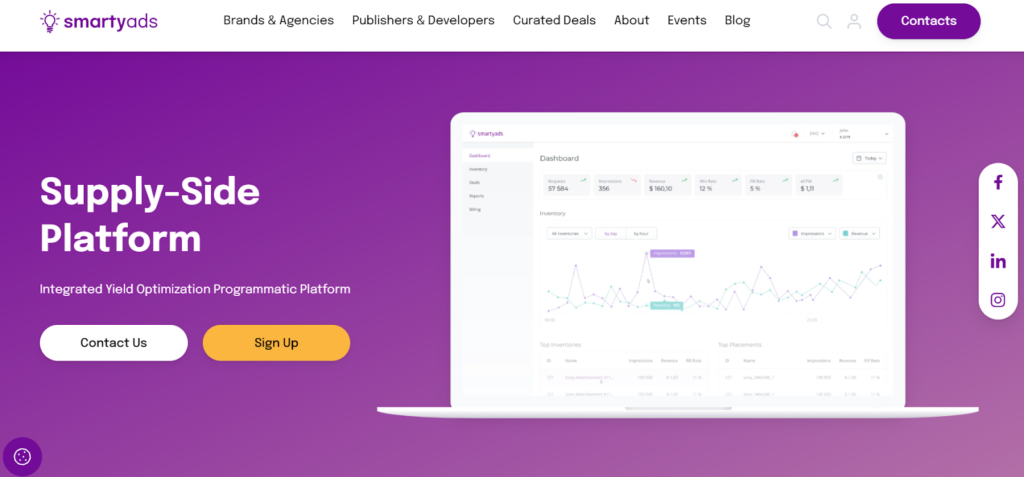Click the yellow Sign Up button
Viewport: 1024px width, 477px height.
276,343
